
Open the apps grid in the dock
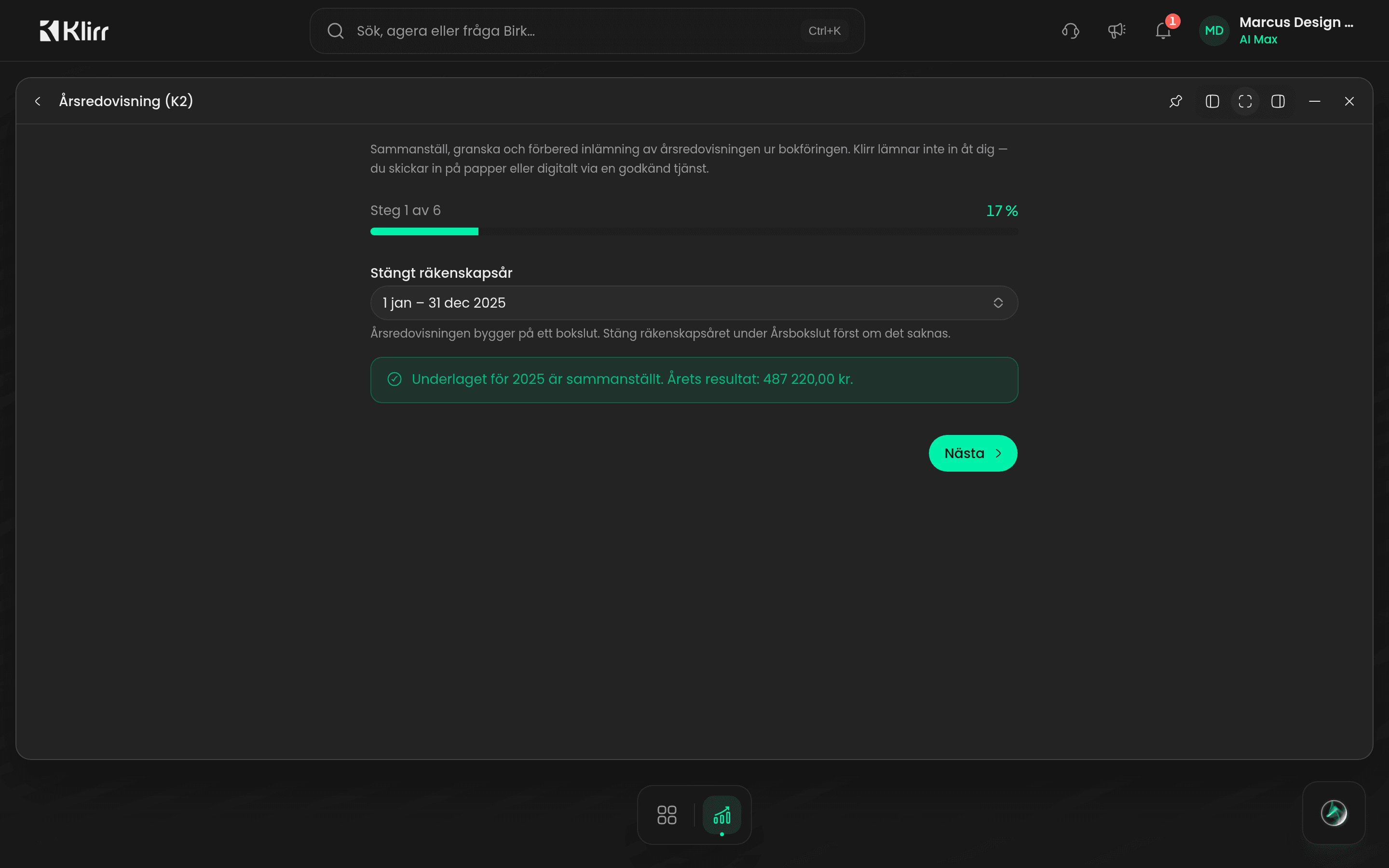pyautogui.click(x=667, y=814)
